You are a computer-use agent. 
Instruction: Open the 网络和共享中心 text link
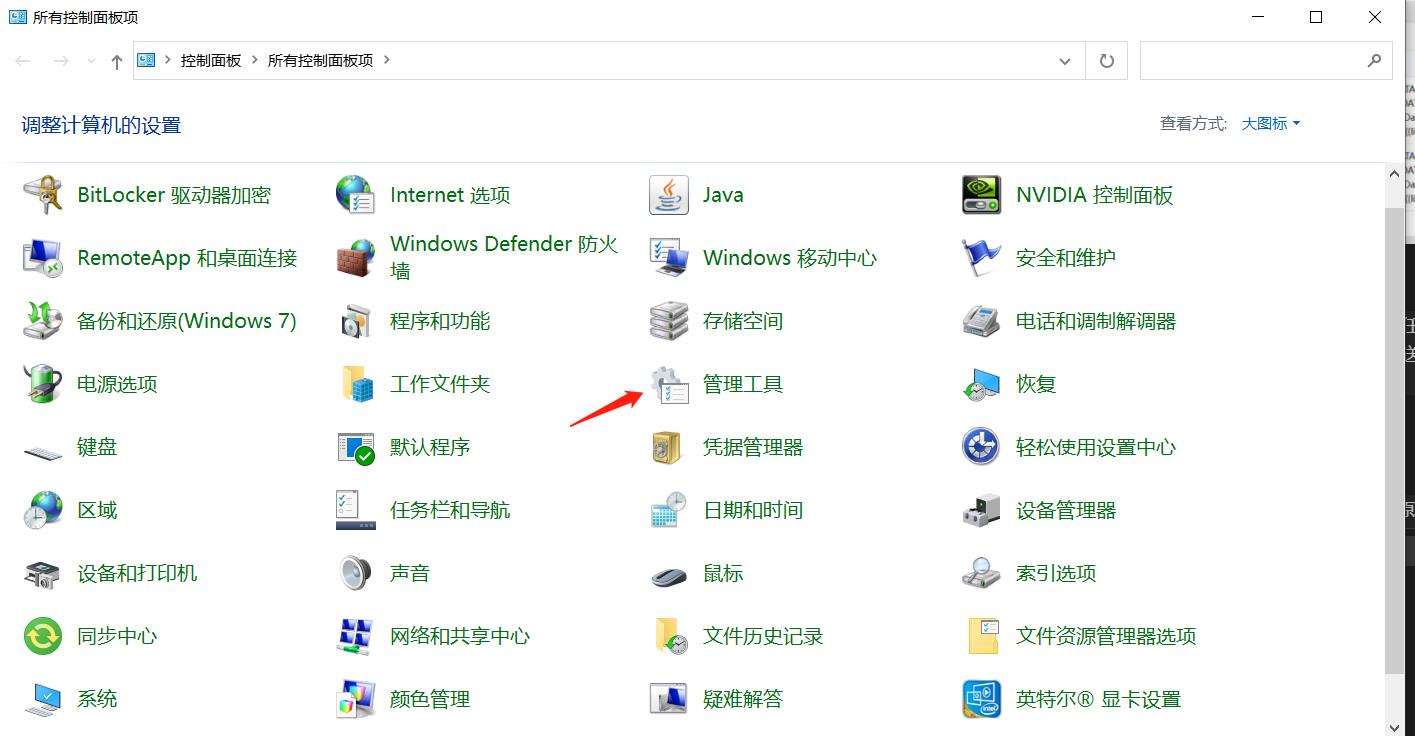point(460,636)
